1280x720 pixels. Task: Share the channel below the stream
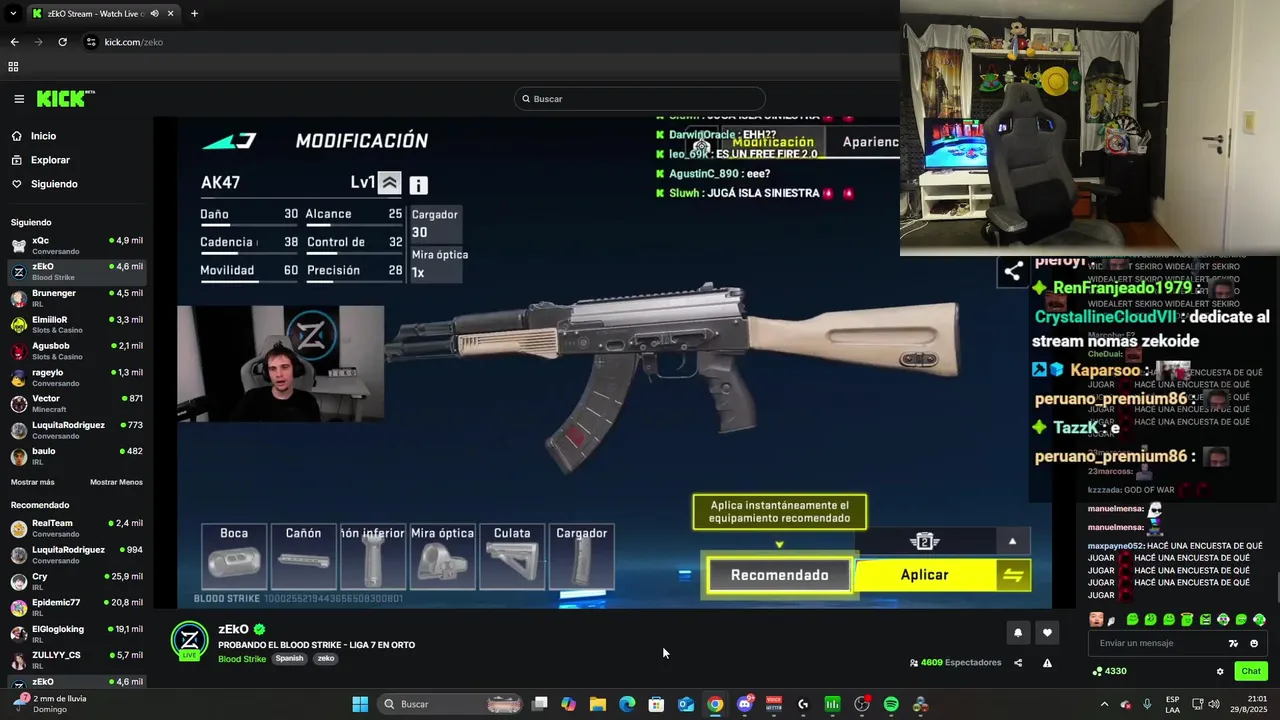pyautogui.click(x=1018, y=663)
